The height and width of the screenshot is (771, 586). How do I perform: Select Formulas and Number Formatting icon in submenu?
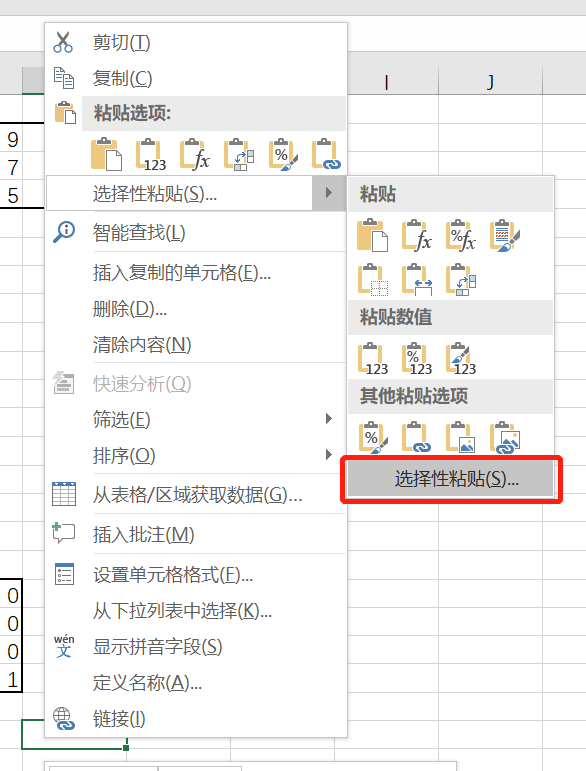[461, 236]
